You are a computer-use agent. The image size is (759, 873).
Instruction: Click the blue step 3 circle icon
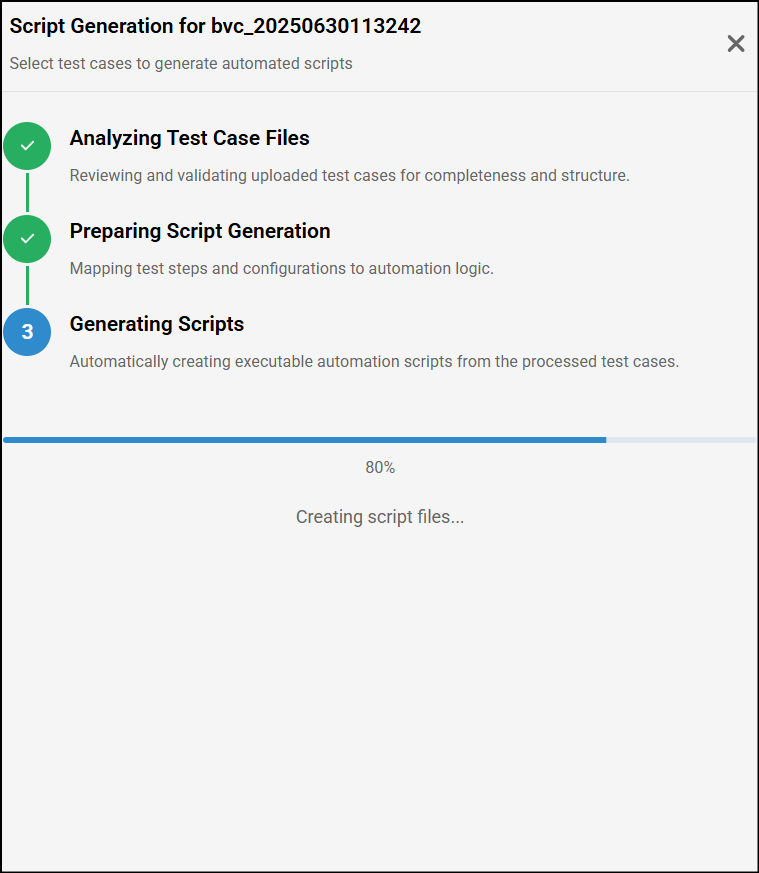27,332
